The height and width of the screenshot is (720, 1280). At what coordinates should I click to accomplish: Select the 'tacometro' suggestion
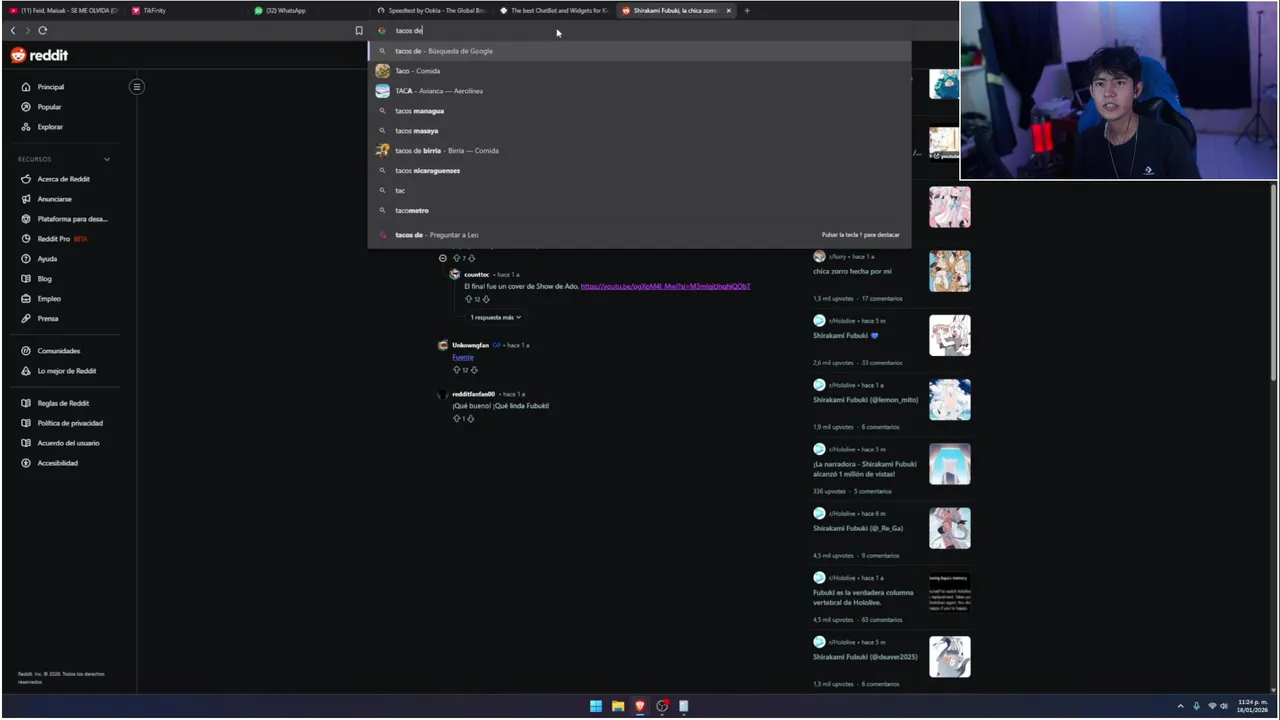pyautogui.click(x=640, y=211)
